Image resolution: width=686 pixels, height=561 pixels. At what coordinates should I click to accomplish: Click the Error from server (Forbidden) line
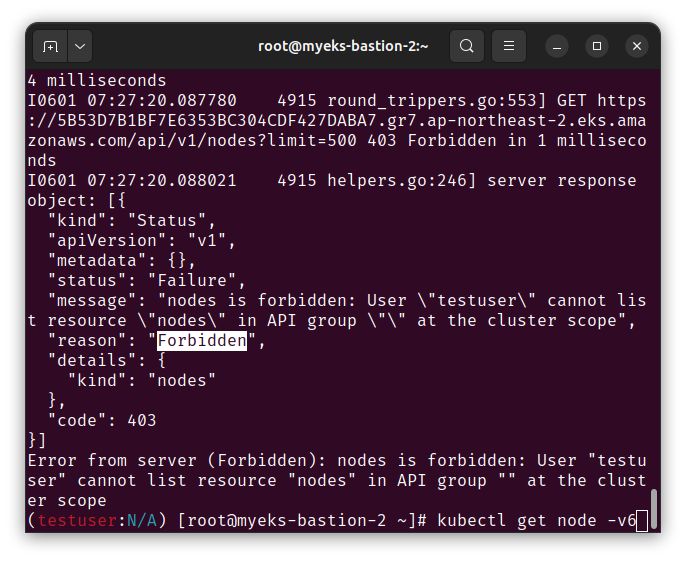click(x=337, y=480)
